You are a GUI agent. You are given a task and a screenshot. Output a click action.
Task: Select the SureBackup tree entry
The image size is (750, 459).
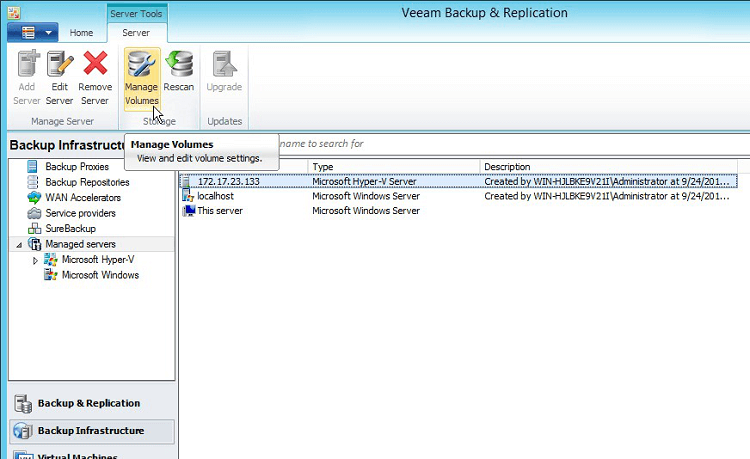[x=70, y=229]
